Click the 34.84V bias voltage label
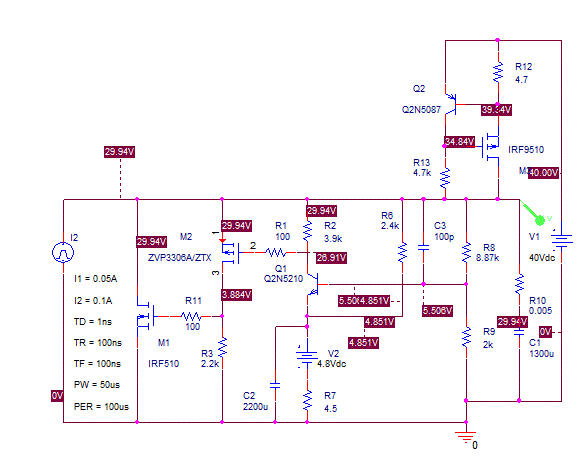Screen dimensions: 584x469 click(459, 142)
